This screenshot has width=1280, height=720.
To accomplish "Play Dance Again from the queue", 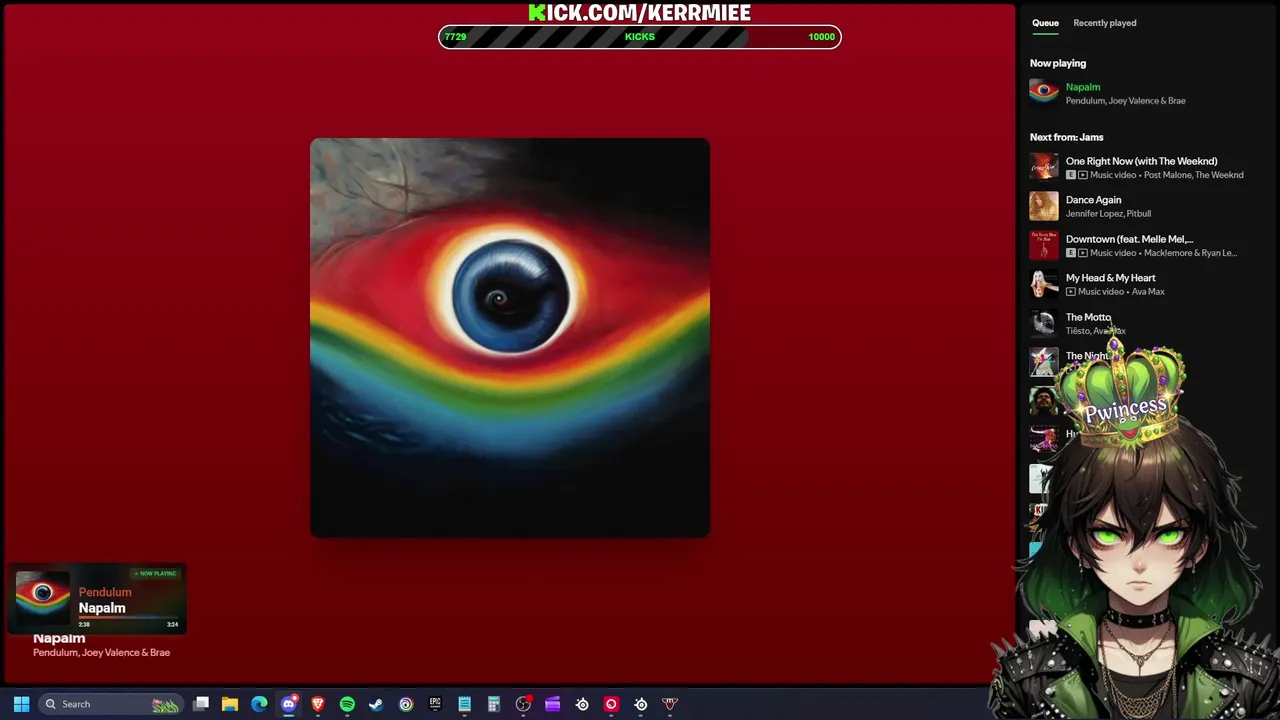I will tap(1093, 200).
